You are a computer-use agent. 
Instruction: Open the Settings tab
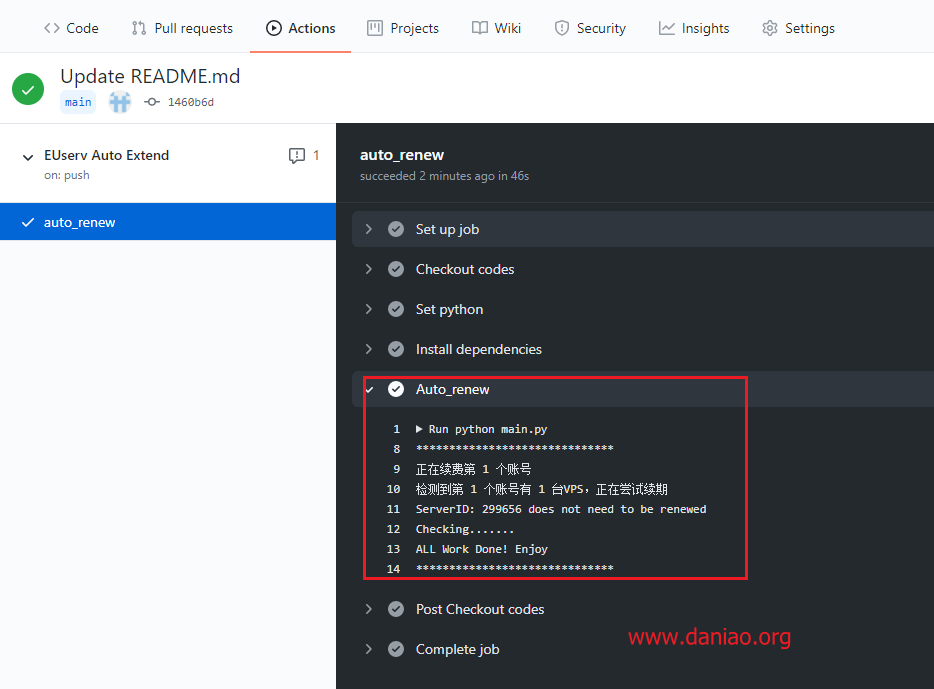coord(798,28)
